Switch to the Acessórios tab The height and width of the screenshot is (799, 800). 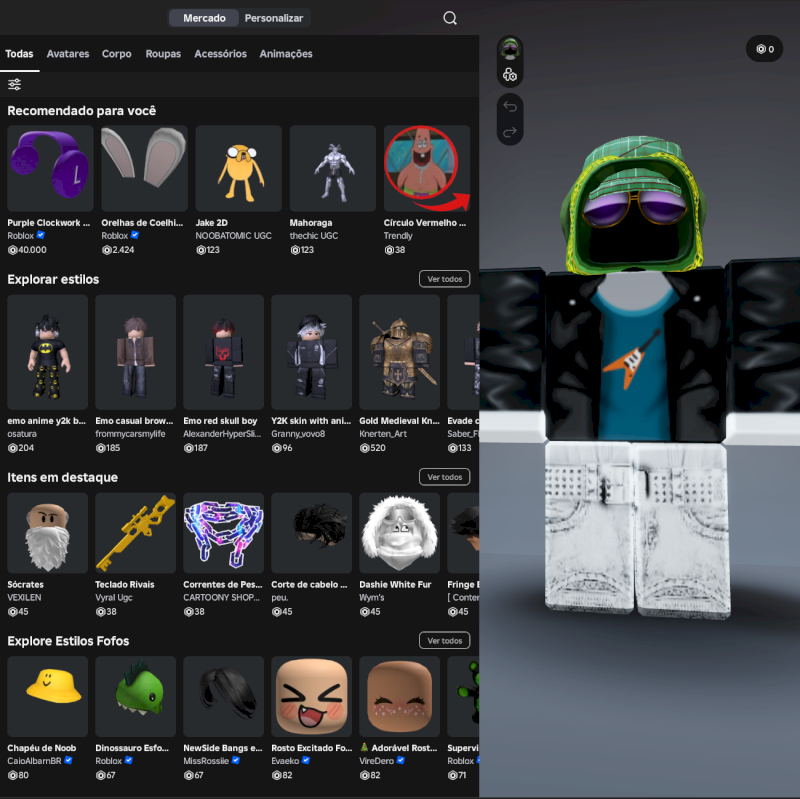coord(220,54)
